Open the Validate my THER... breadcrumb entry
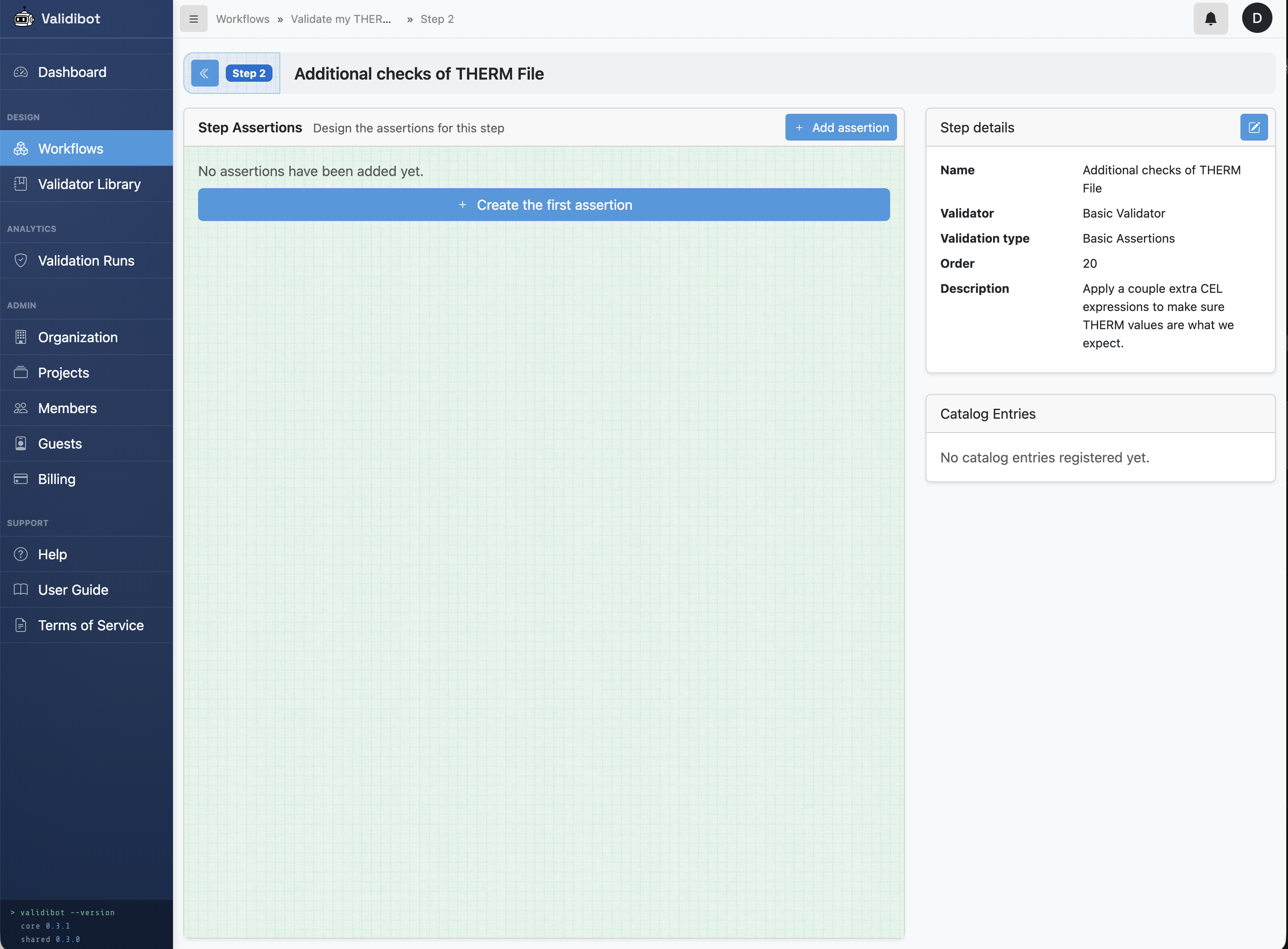 (341, 19)
